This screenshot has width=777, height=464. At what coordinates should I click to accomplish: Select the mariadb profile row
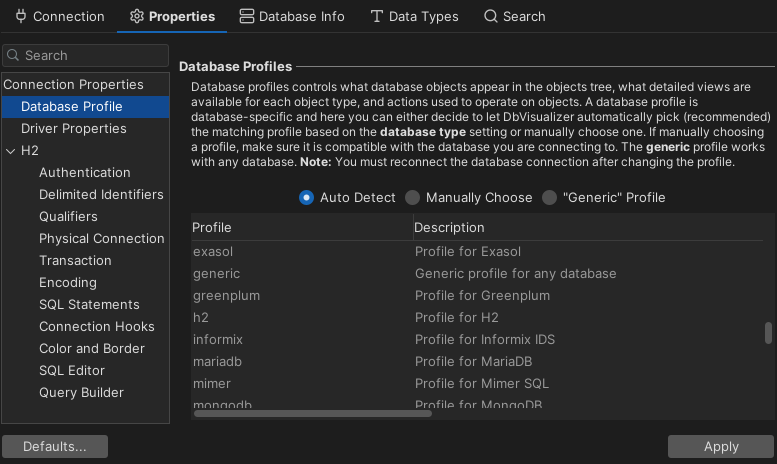(x=300, y=361)
